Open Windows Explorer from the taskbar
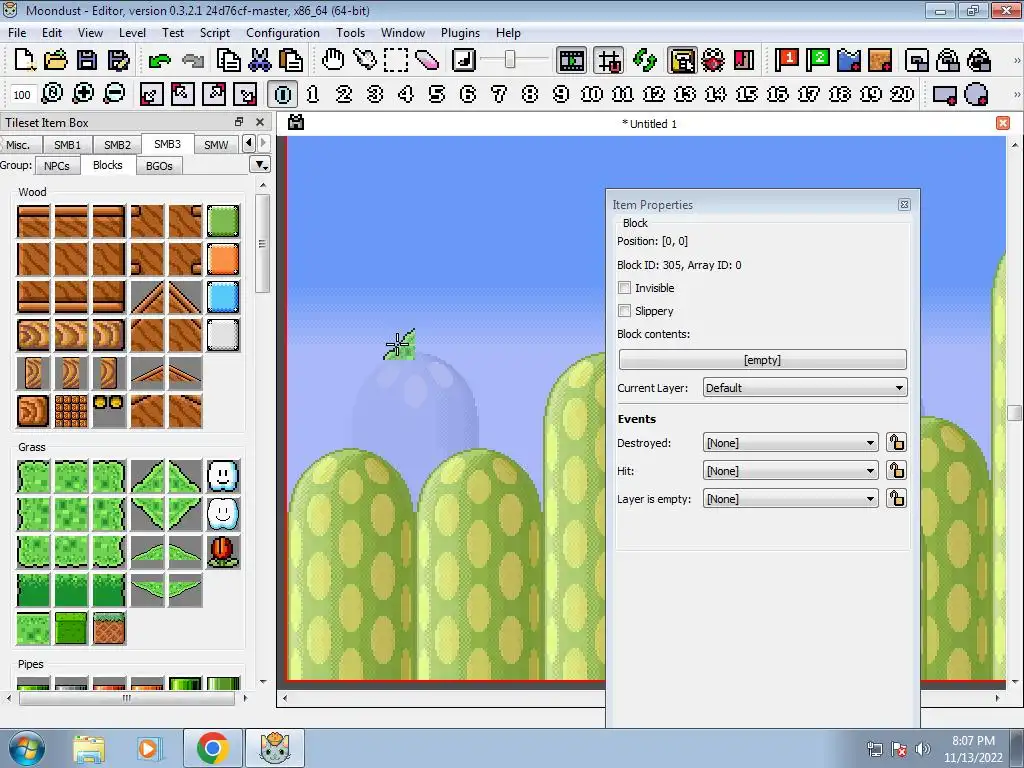 point(89,748)
